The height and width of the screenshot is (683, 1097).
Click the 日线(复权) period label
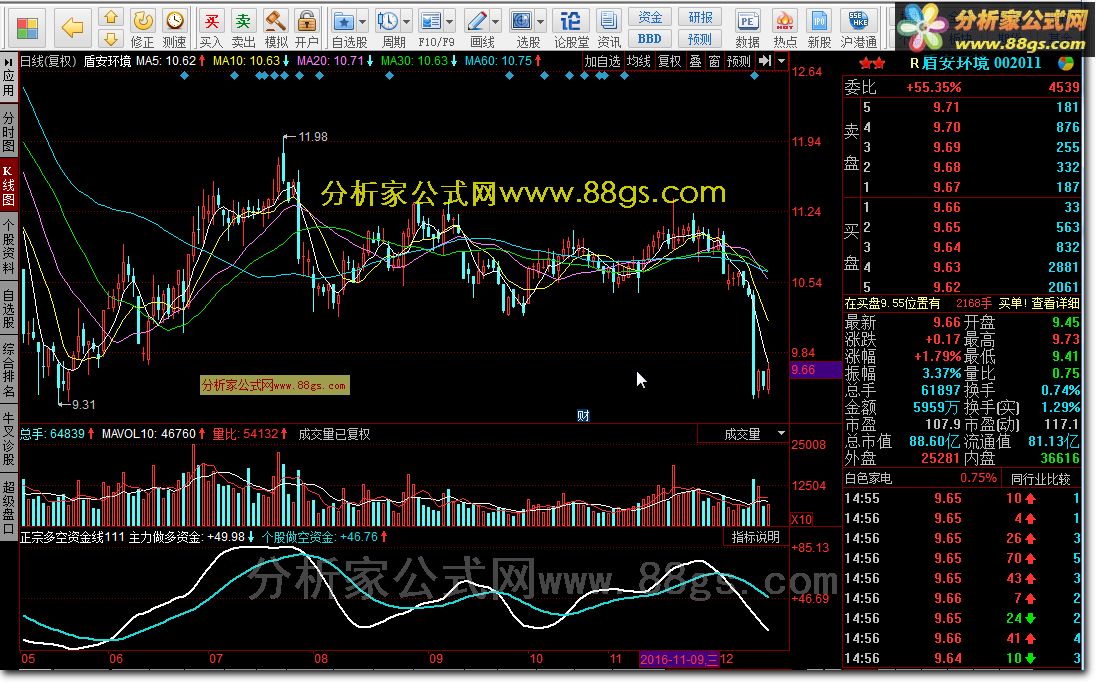(48, 61)
